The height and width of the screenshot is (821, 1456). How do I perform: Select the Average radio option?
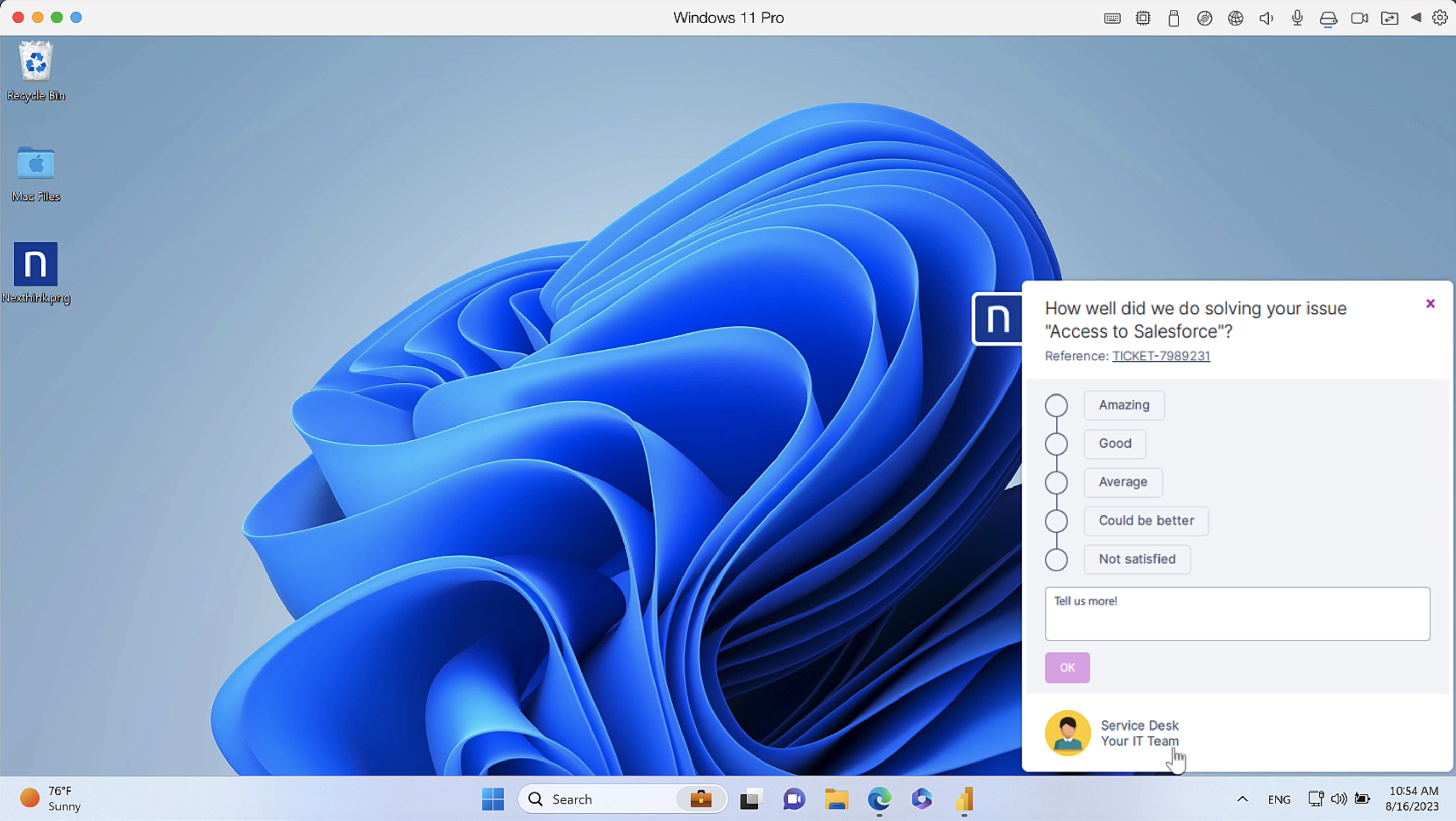pyautogui.click(x=1056, y=482)
